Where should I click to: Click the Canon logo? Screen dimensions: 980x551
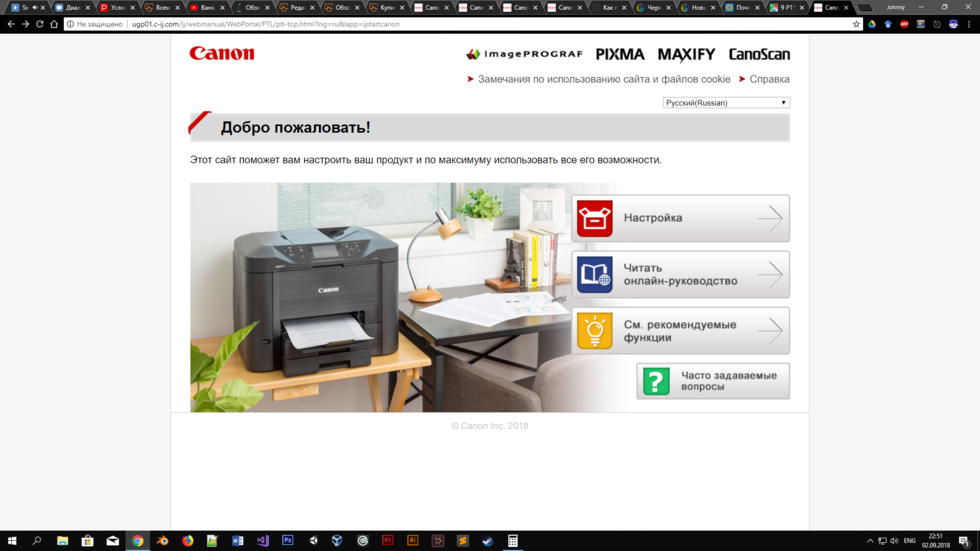pyautogui.click(x=222, y=54)
